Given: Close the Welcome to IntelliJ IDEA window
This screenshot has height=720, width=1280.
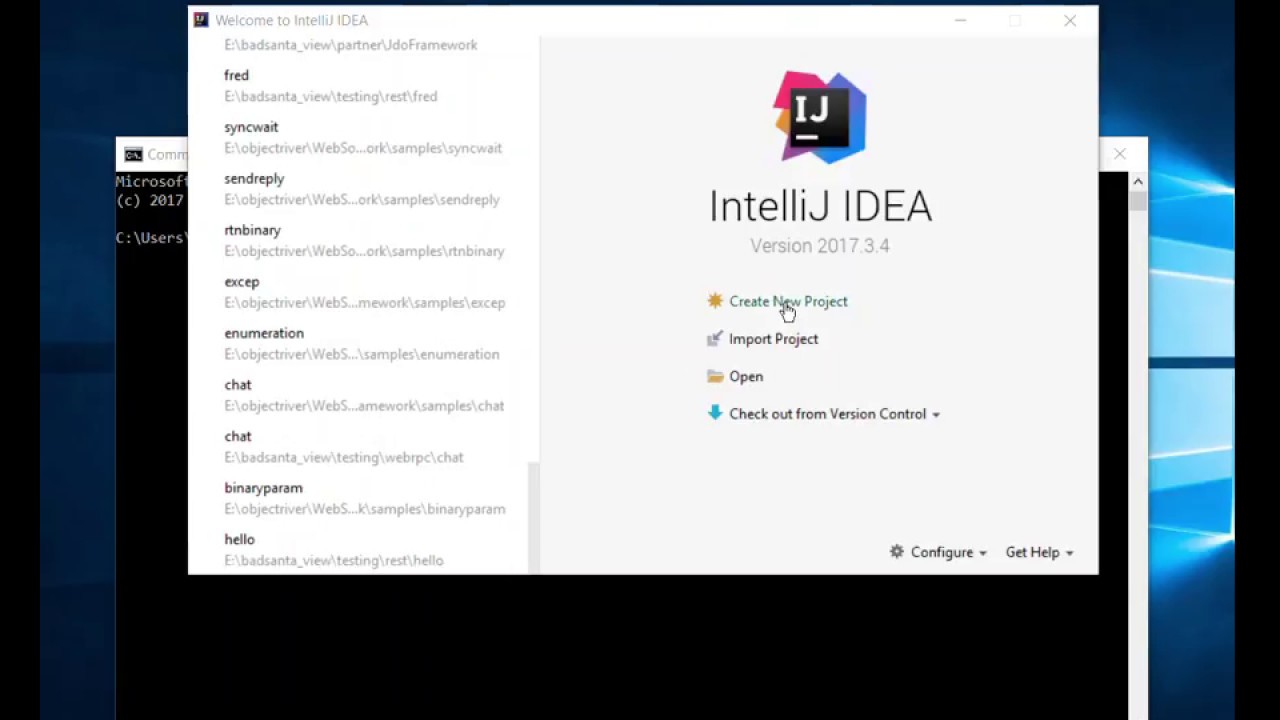Looking at the screenshot, I should pyautogui.click(x=1070, y=20).
